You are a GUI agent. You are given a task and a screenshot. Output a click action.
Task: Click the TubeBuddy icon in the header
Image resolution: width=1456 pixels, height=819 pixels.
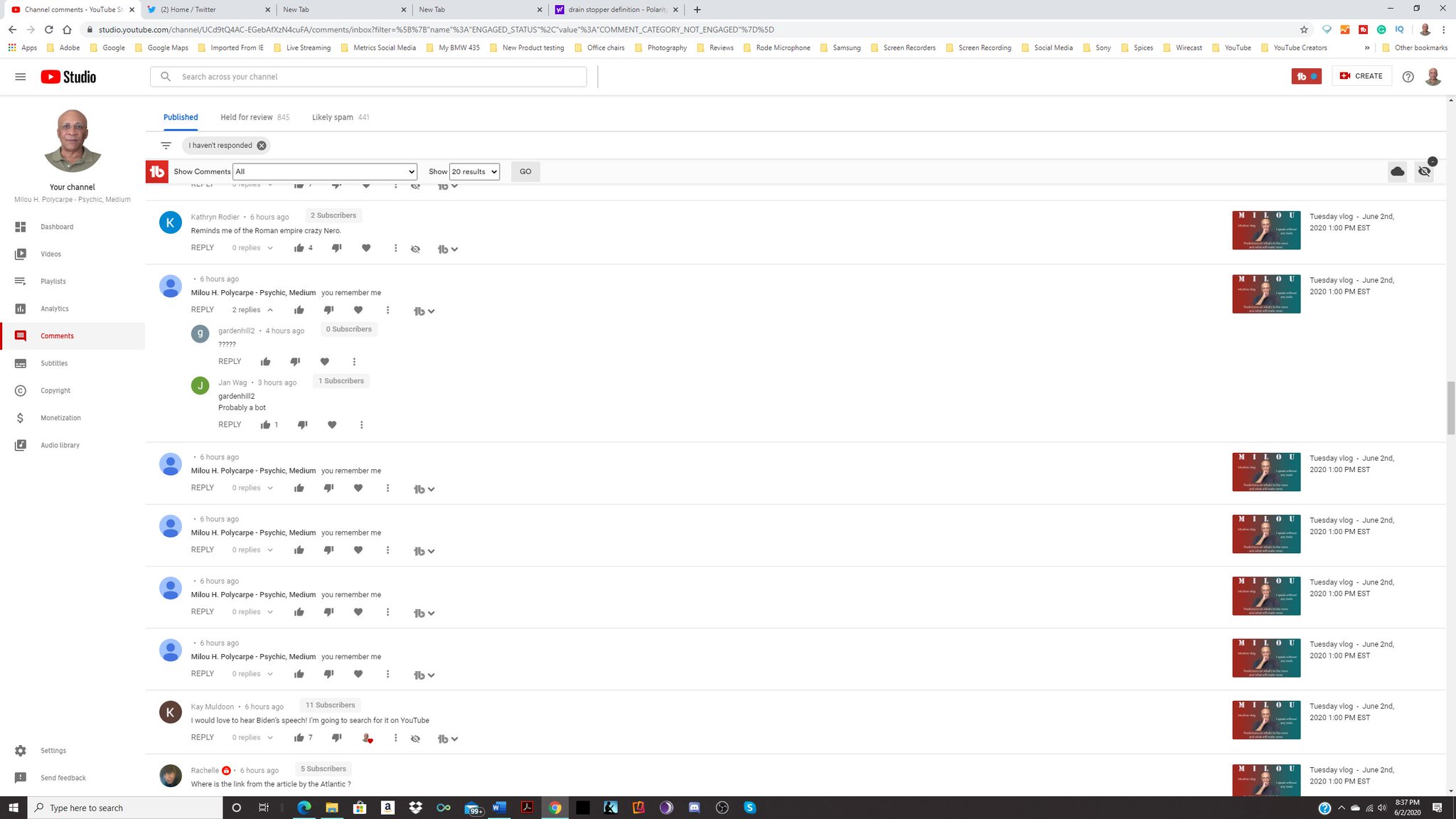click(1306, 77)
